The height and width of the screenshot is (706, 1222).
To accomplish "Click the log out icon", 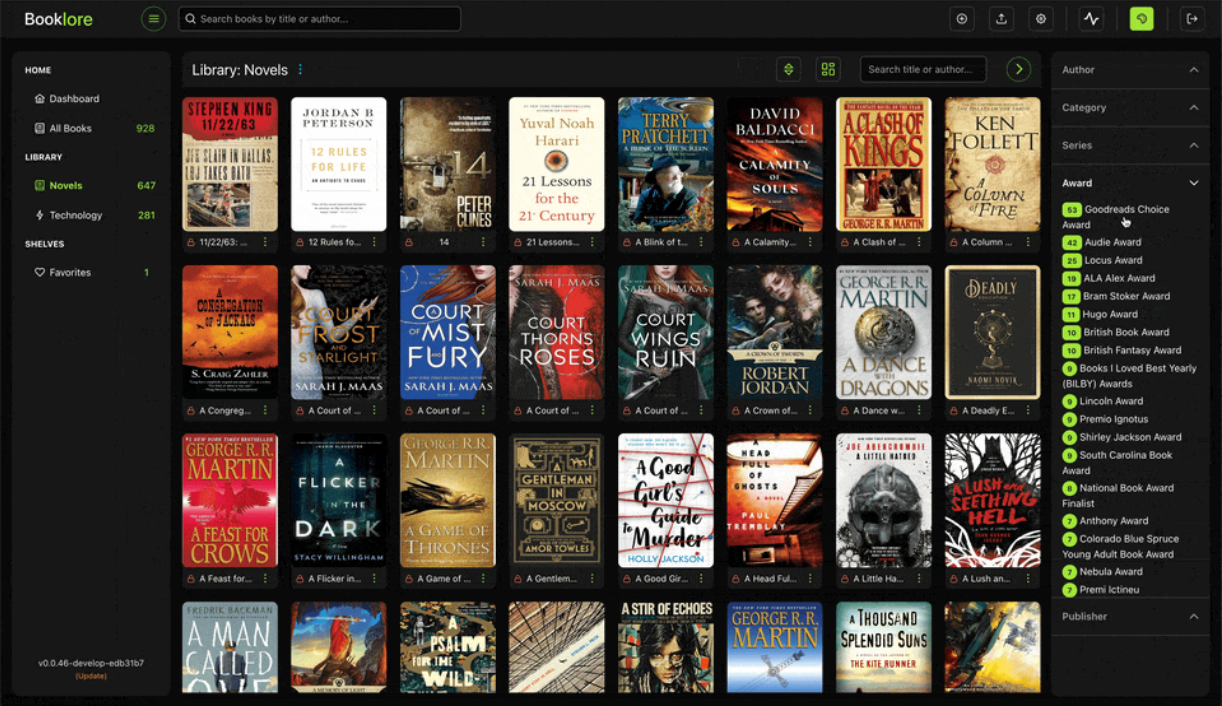I will coord(1192,19).
